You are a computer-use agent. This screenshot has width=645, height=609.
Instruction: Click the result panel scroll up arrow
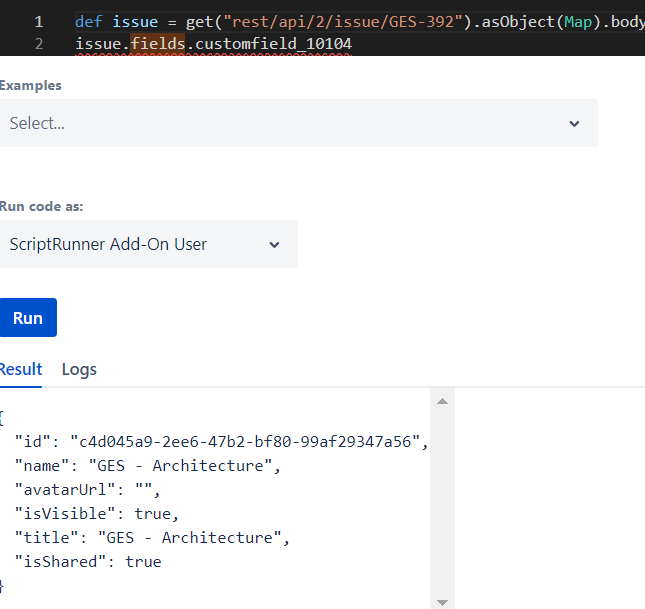click(x=442, y=401)
